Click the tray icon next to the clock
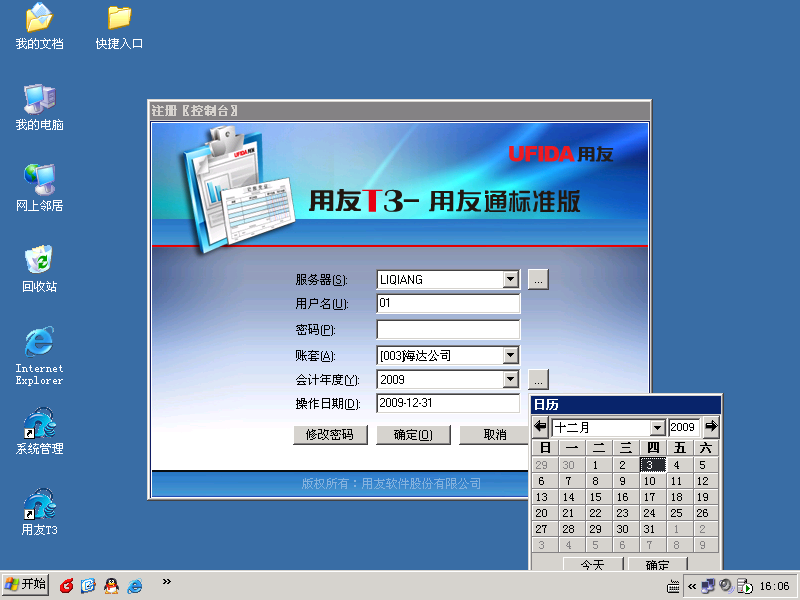 pos(744,586)
